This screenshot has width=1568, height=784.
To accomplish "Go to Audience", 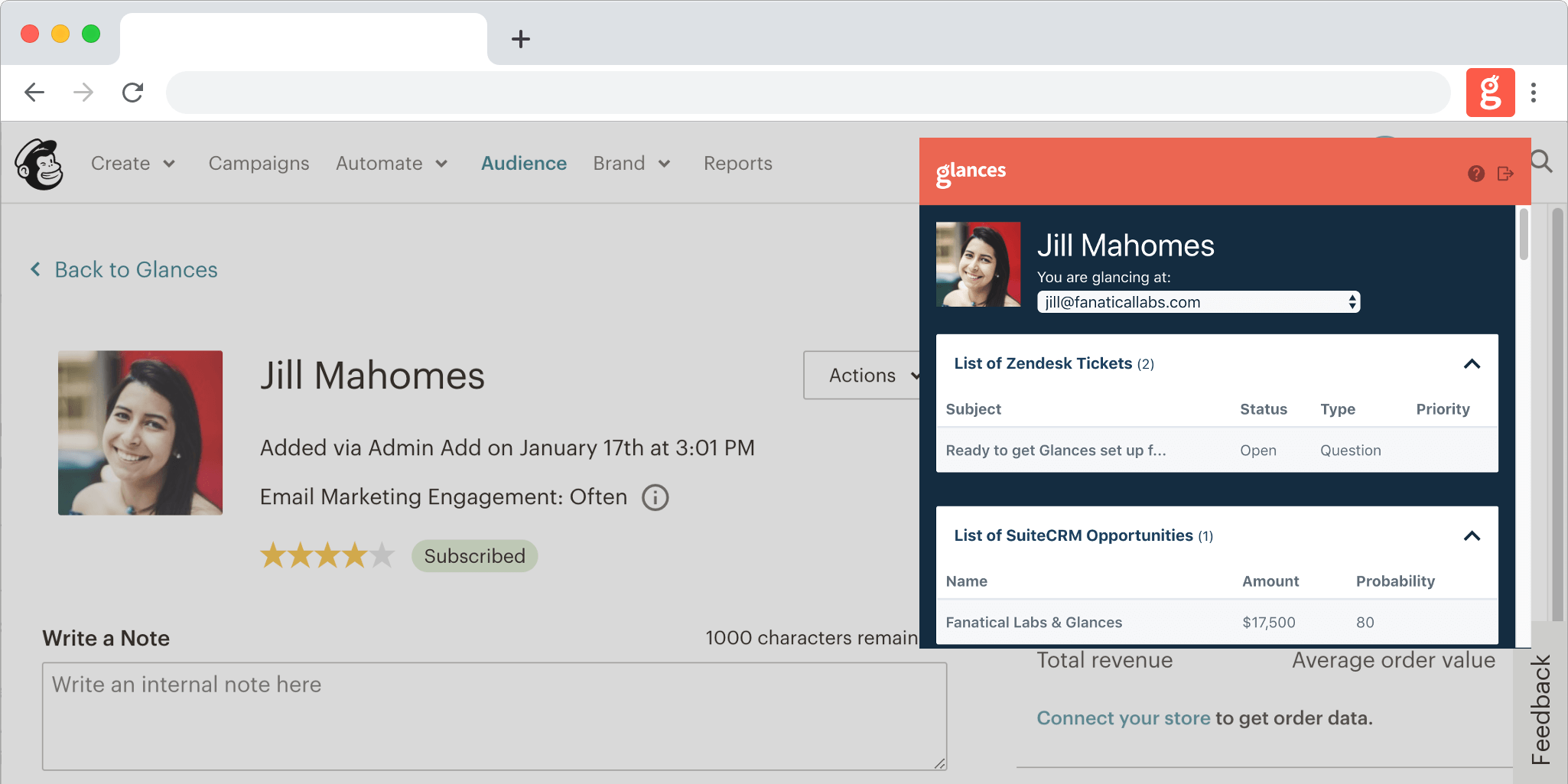I will [524, 164].
